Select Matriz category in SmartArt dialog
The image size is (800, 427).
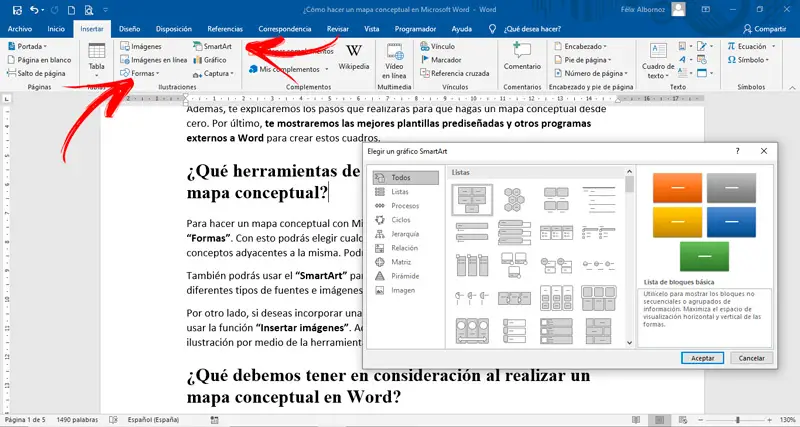[406, 262]
